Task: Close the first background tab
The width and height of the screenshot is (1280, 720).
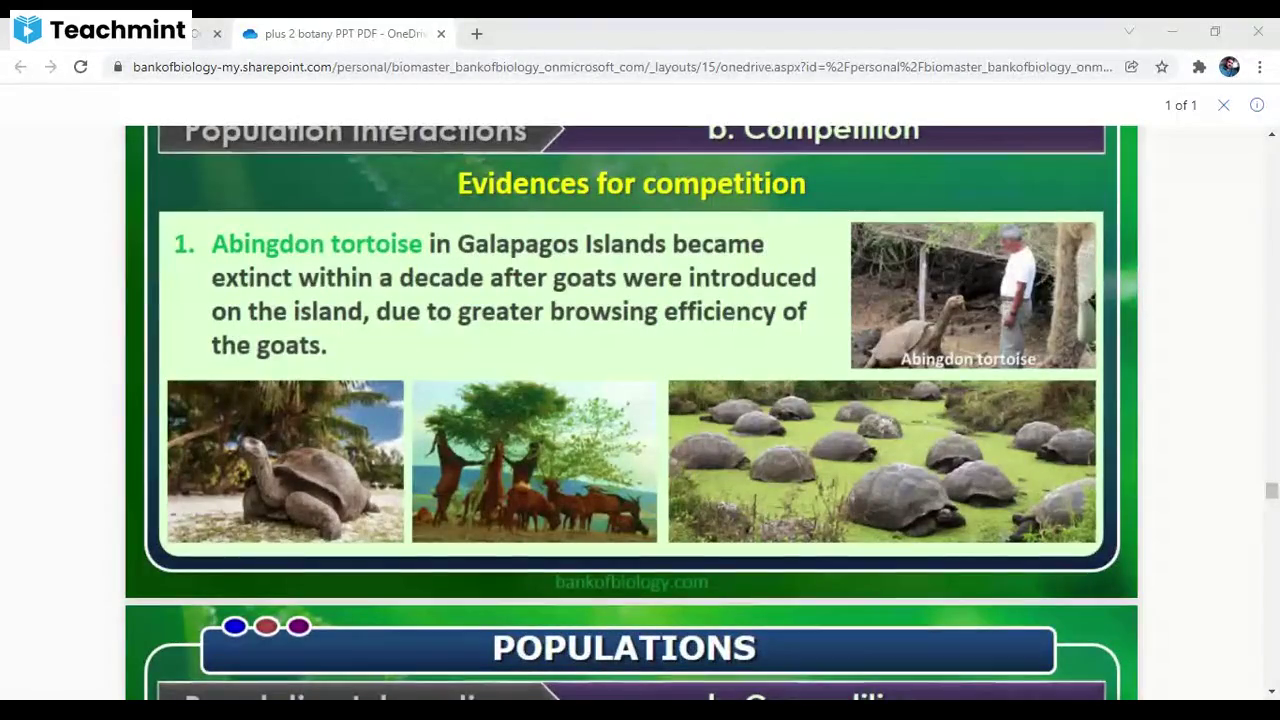Action: click(217, 34)
